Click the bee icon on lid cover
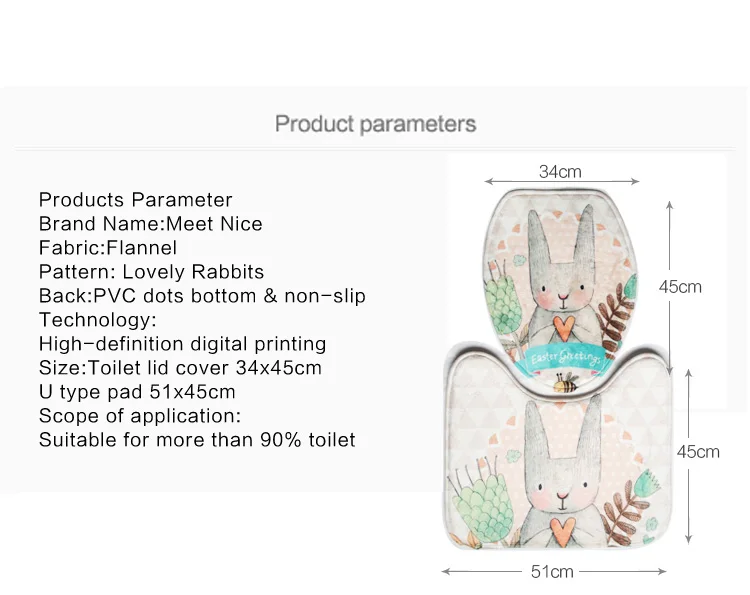This screenshot has height=595, width=750. click(566, 383)
